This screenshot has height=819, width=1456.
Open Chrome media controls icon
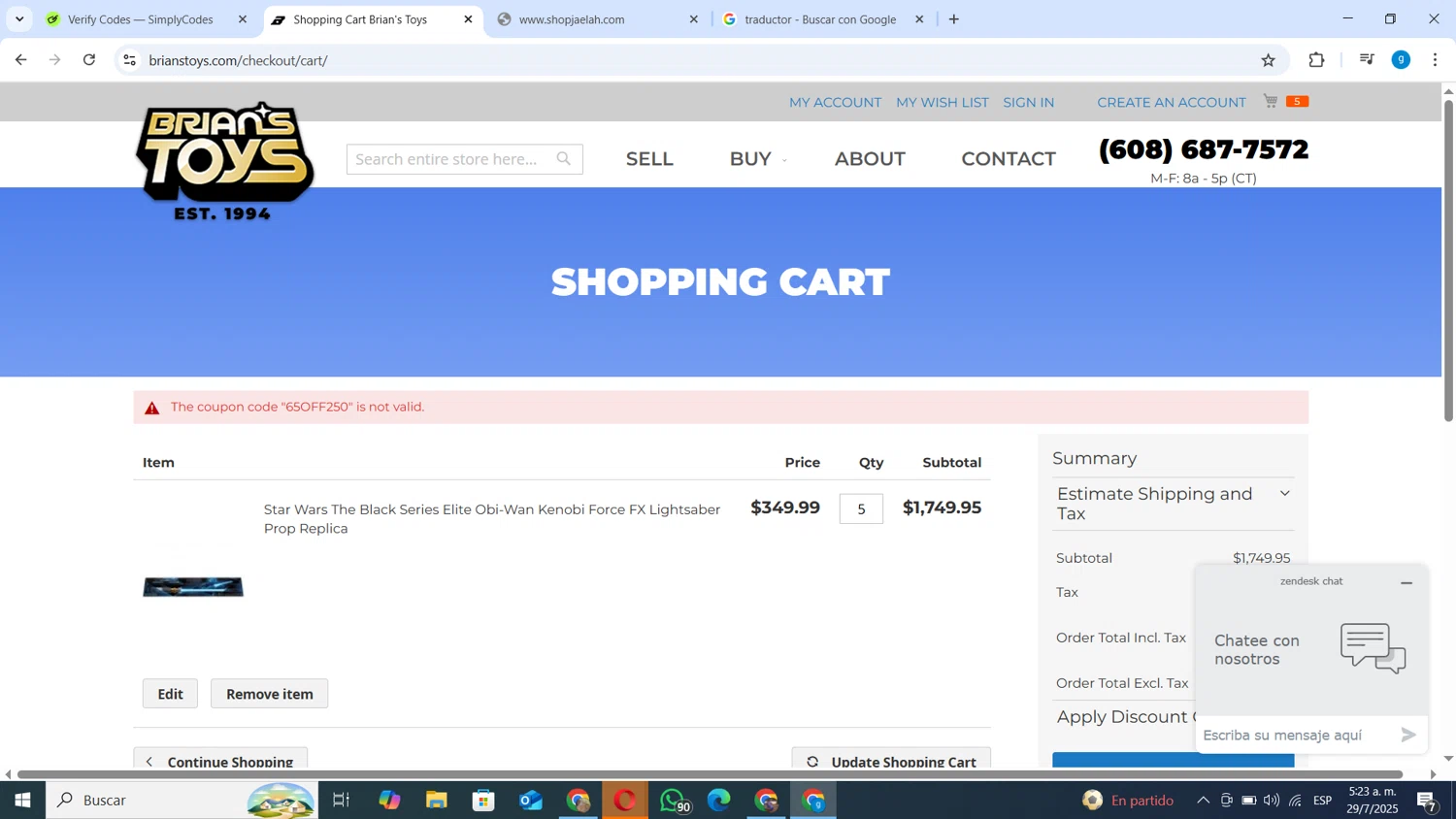point(1367,60)
